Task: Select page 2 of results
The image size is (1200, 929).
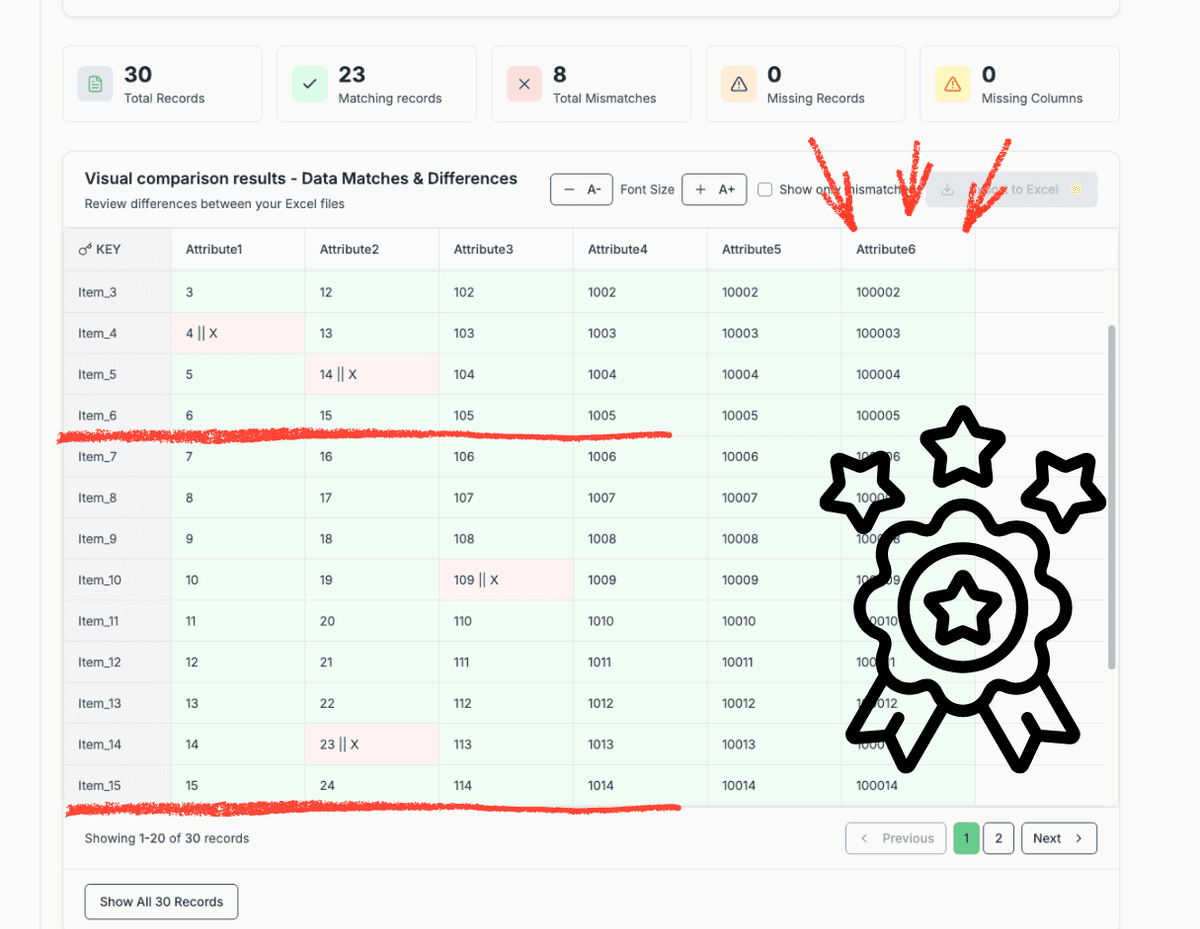Action: click(x=998, y=838)
